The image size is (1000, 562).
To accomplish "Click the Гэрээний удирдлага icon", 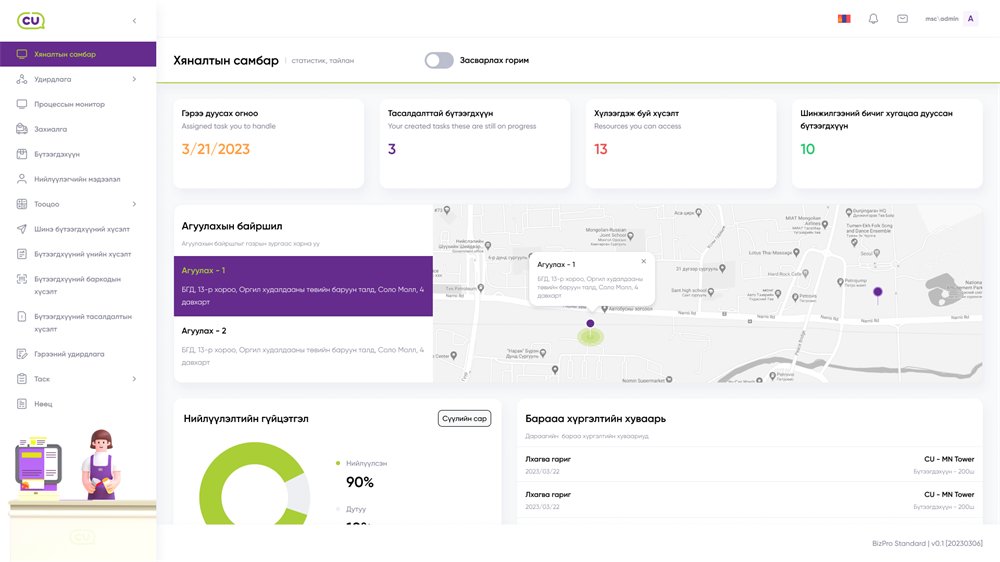I will [x=22, y=354].
